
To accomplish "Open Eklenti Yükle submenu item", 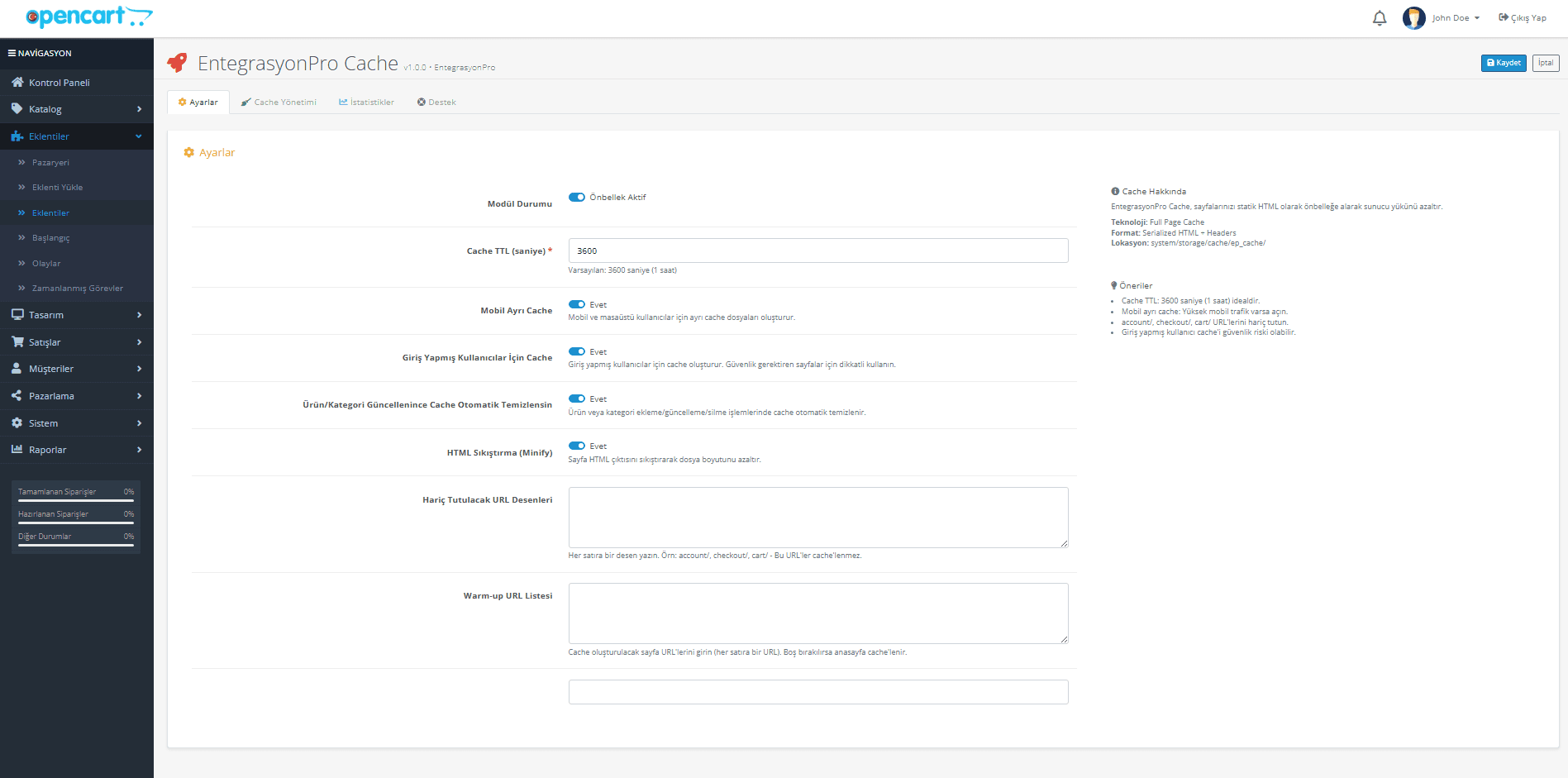I will (x=77, y=188).
